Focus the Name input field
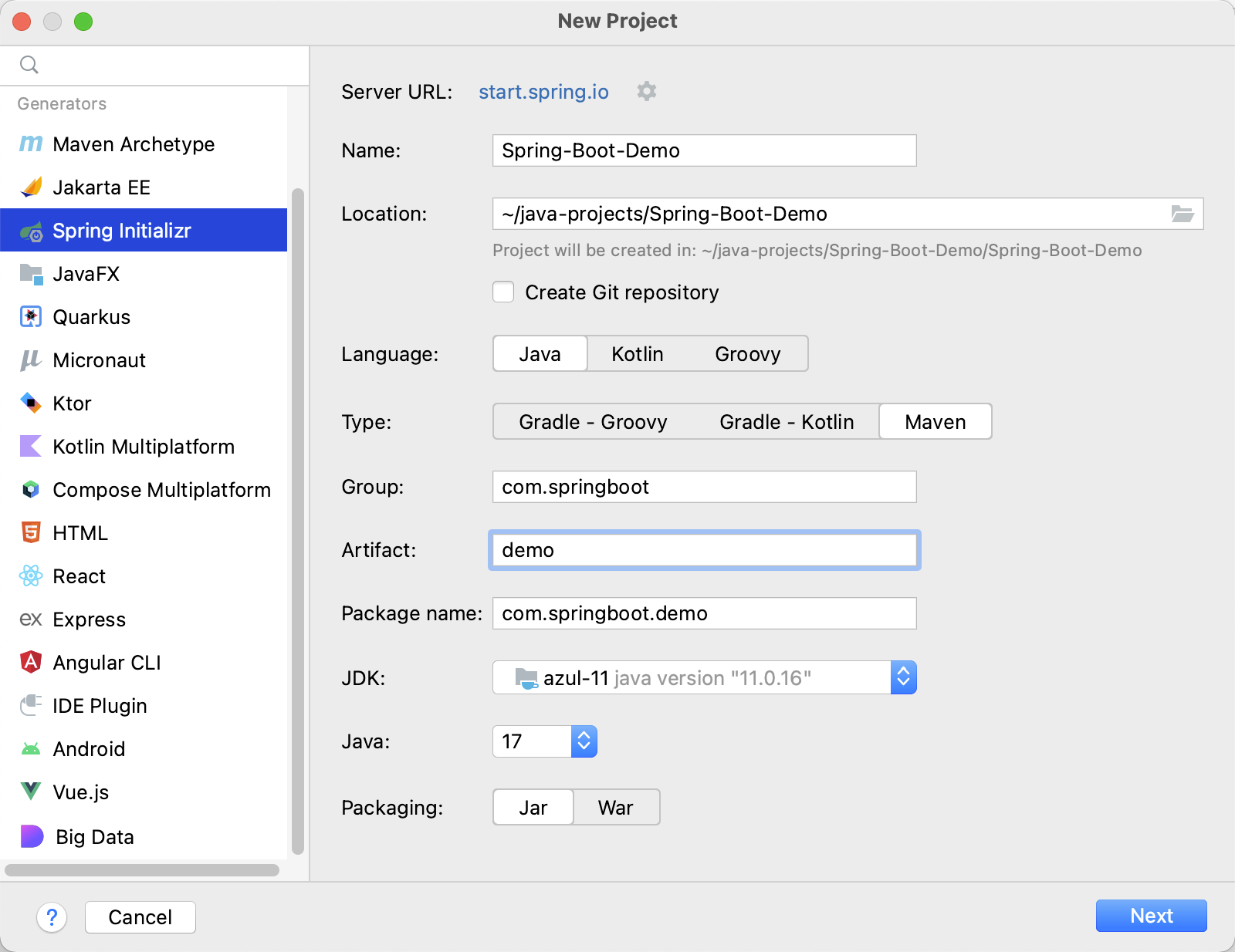 [x=704, y=150]
